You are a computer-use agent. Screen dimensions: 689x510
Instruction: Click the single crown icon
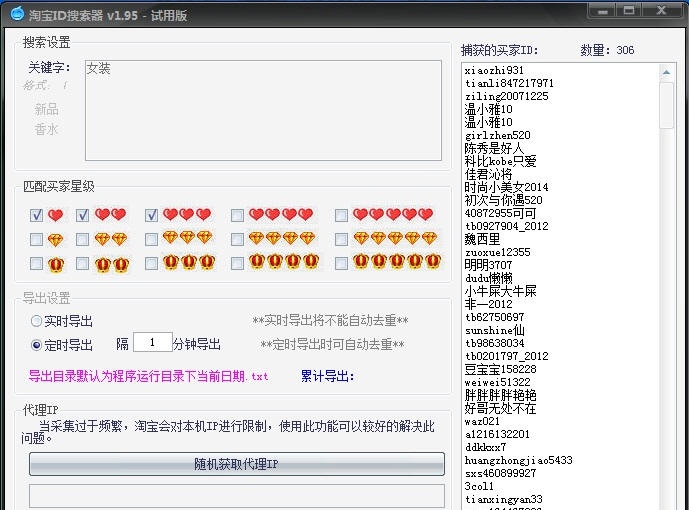pyautogui.click(x=55, y=264)
